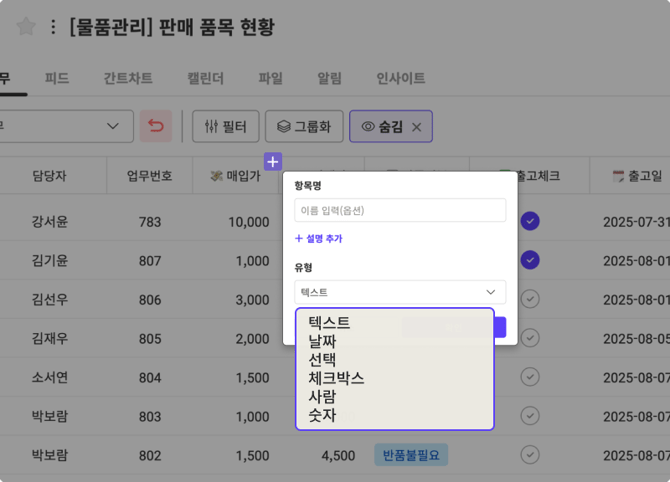Viewport: 670px width, 482px height.
Task: Expand the 유형 type dropdown
Action: coord(400,292)
